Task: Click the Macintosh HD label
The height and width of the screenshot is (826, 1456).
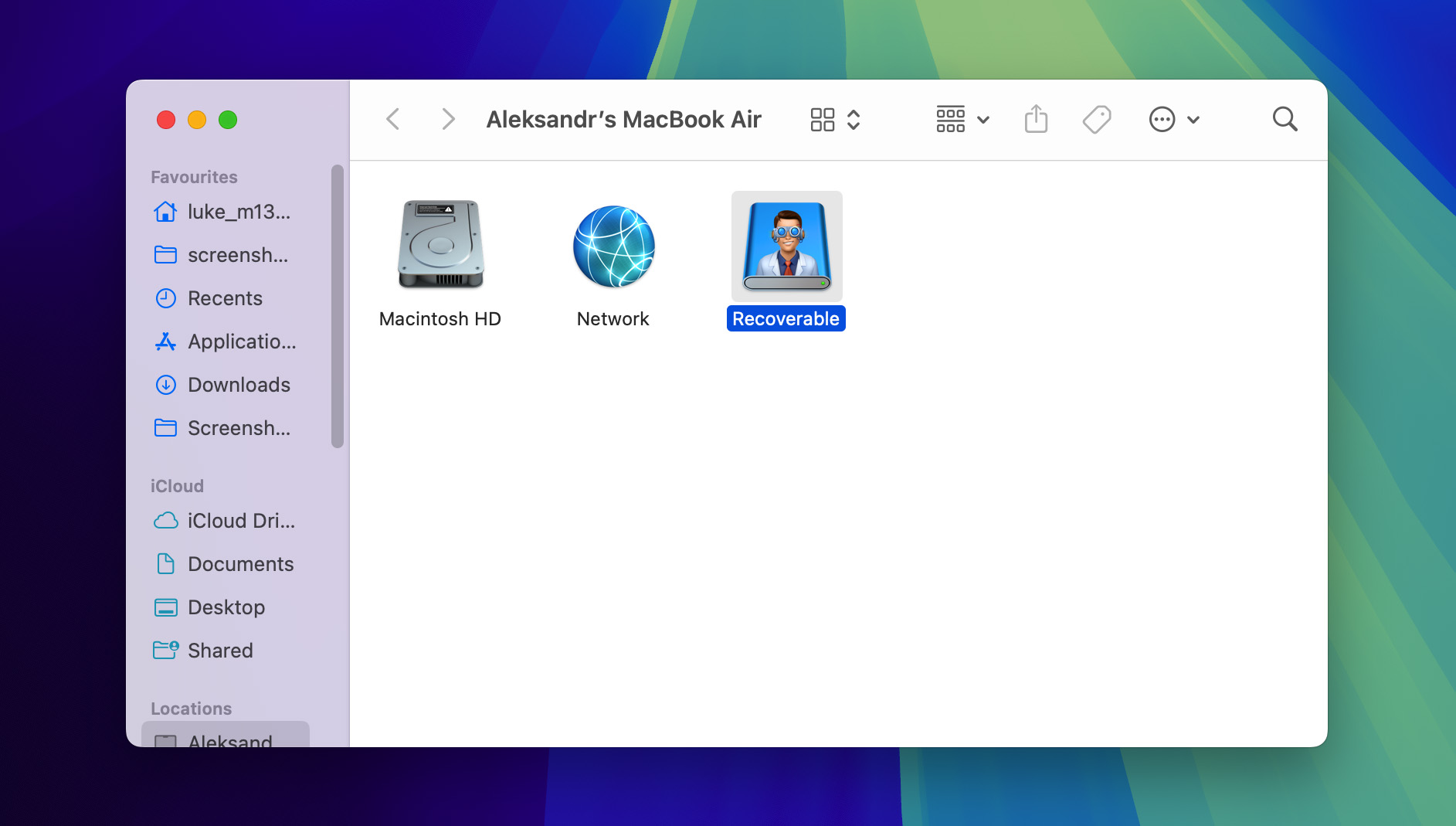Action: (440, 319)
